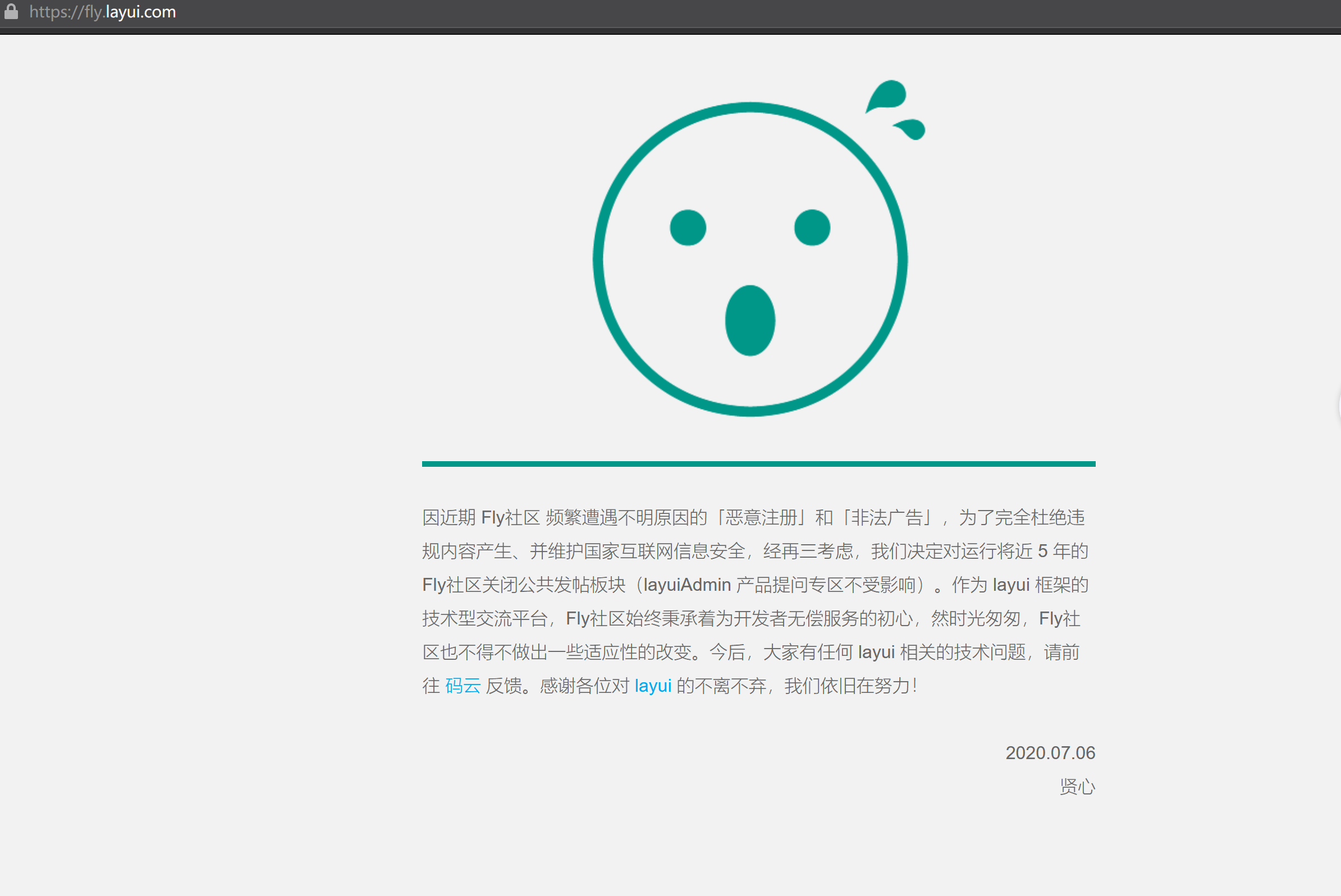
Task: Click the oval mouth of the face
Action: (750, 320)
